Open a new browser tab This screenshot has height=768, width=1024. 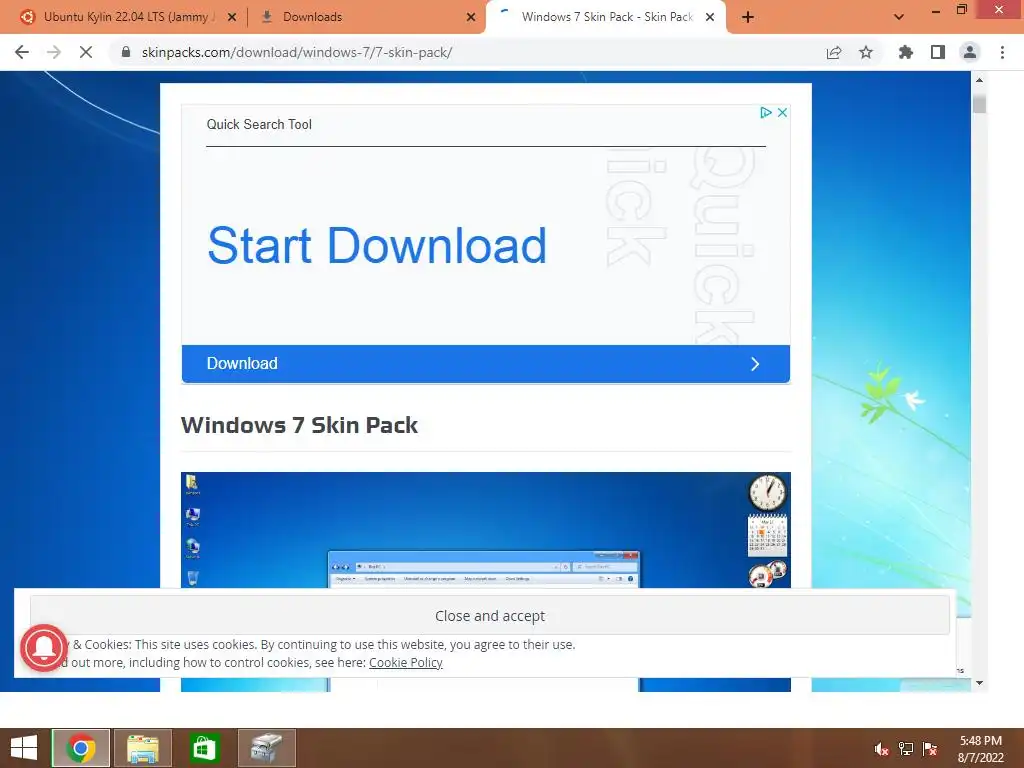[x=748, y=17]
